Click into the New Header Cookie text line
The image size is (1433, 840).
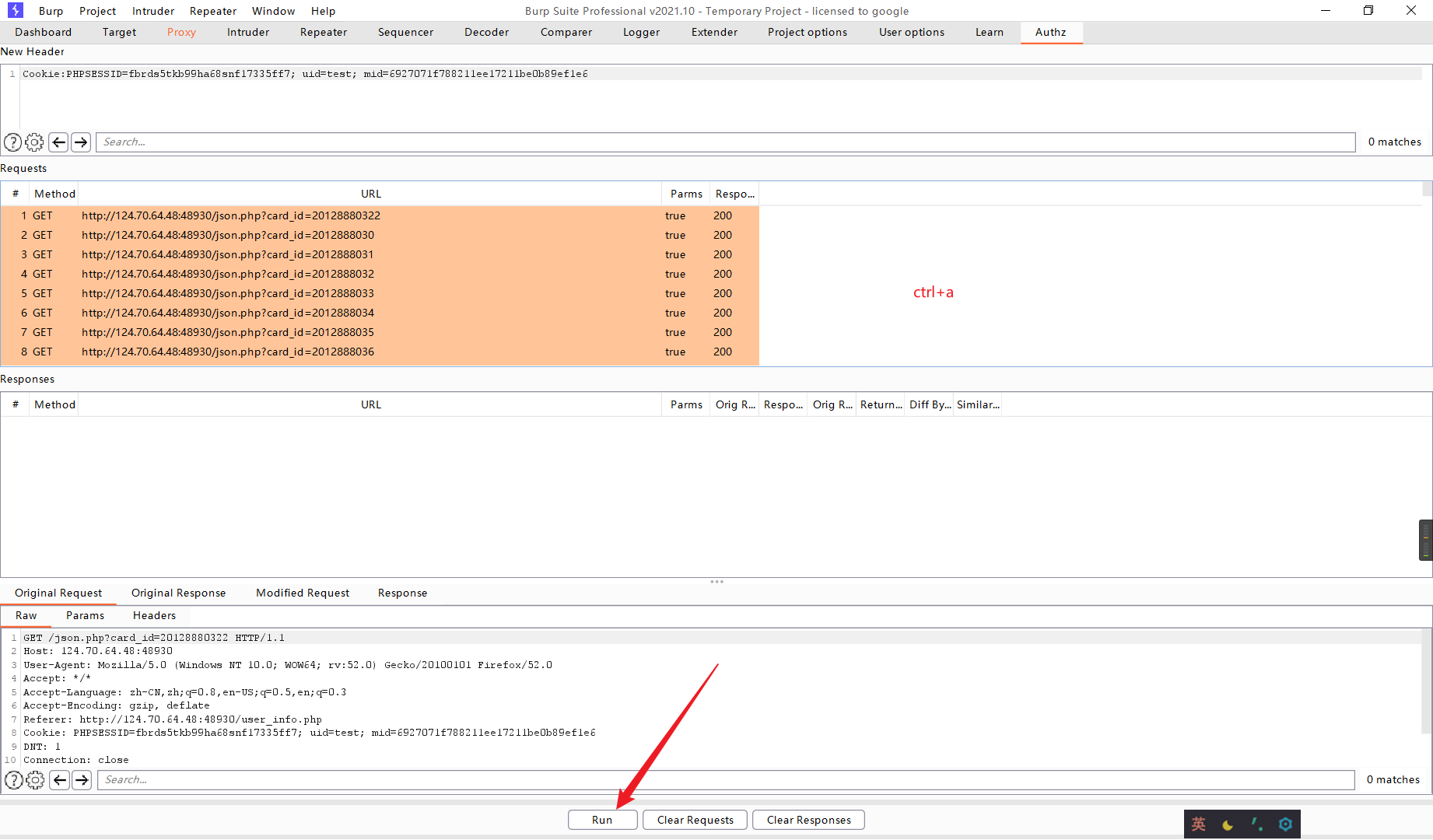pos(722,74)
